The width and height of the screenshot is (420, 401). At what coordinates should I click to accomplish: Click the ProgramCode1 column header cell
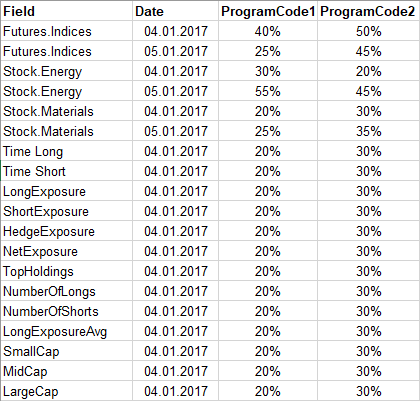click(268, 11)
